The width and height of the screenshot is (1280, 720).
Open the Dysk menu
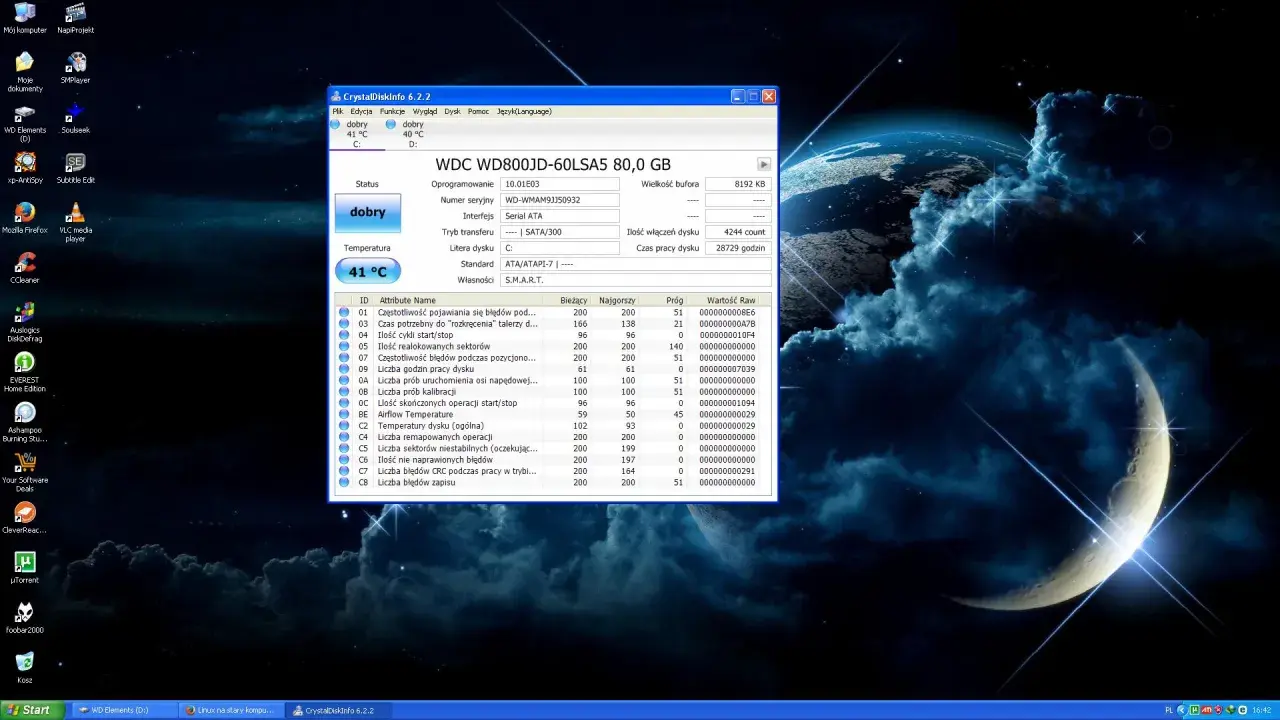pyautogui.click(x=452, y=111)
